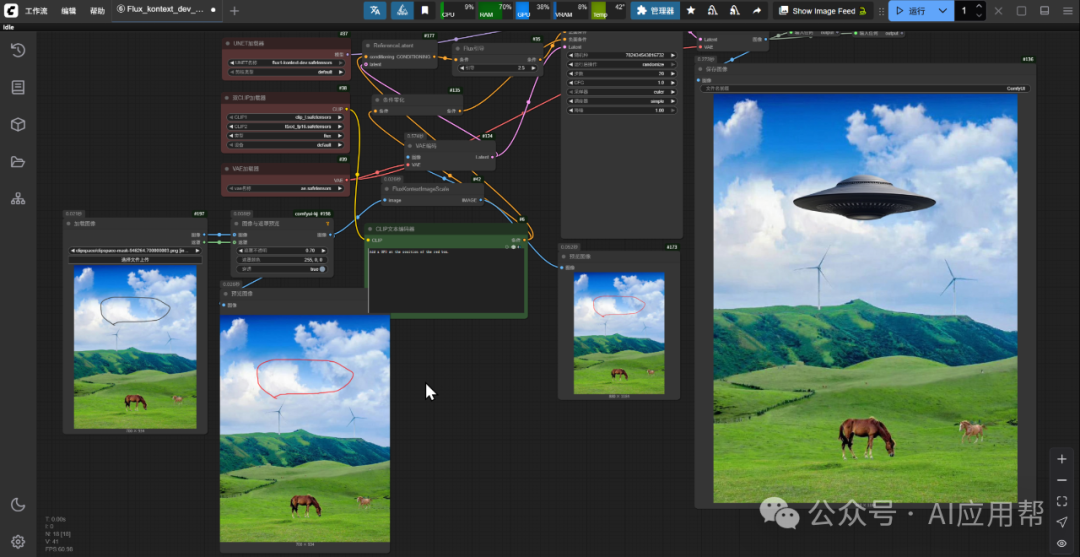Open clip_l.safetensors dropdown
The image size is (1080, 557).
[286, 117]
